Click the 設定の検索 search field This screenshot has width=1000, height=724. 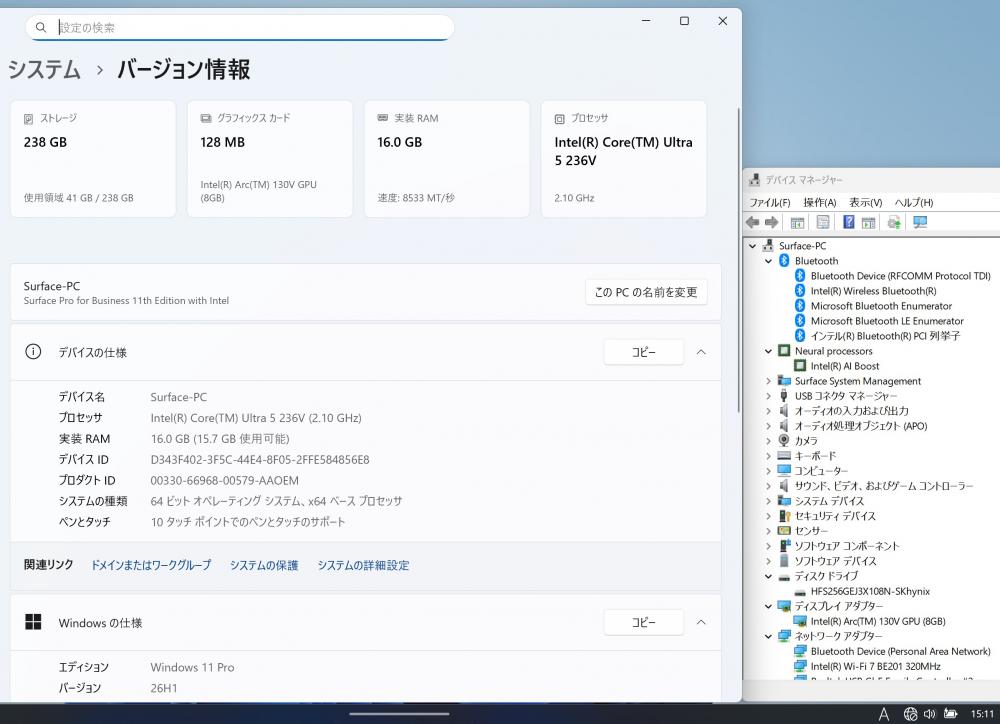(x=250, y=28)
